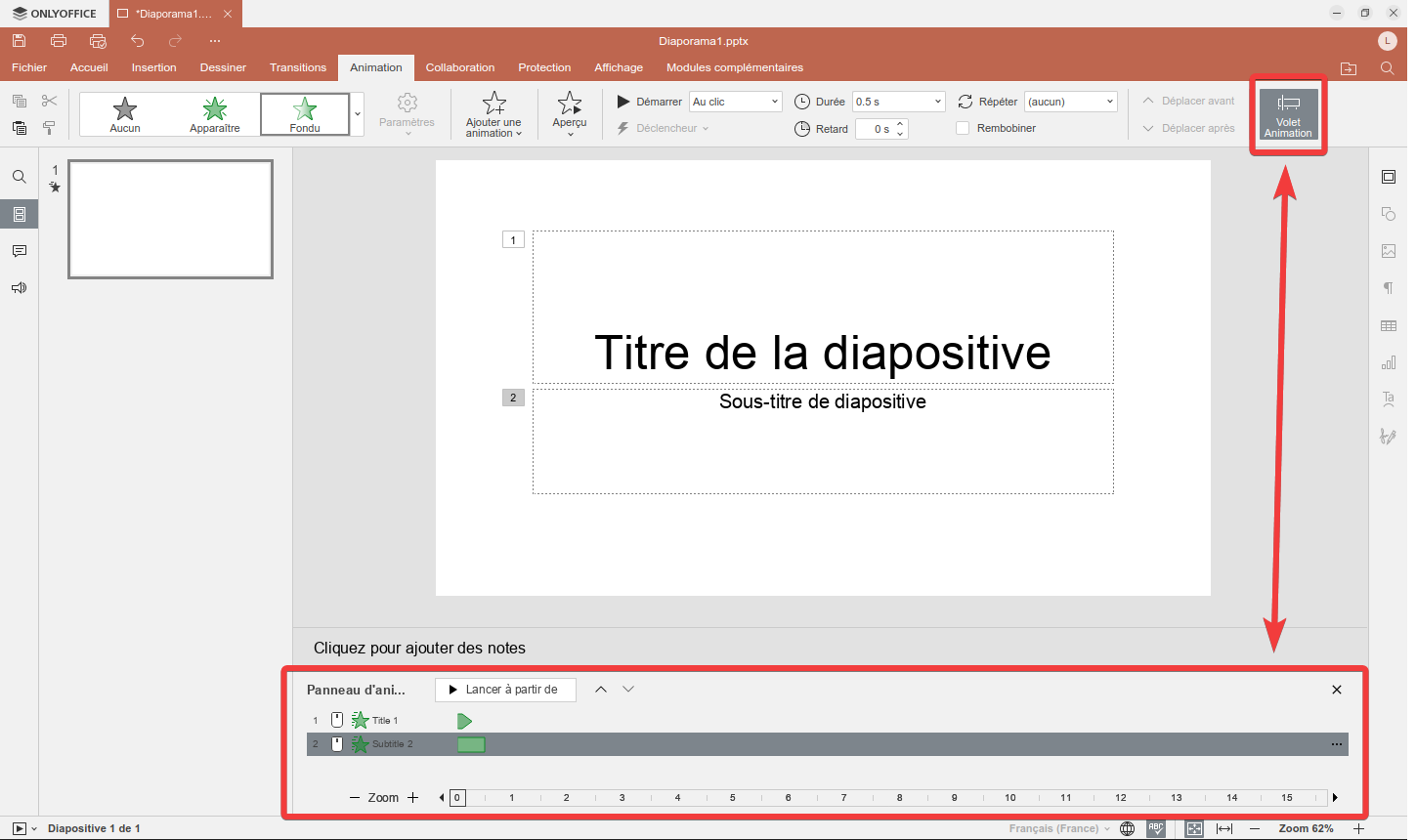Click the Aperçu preview star icon
The width and height of the screenshot is (1416, 840).
point(570,104)
